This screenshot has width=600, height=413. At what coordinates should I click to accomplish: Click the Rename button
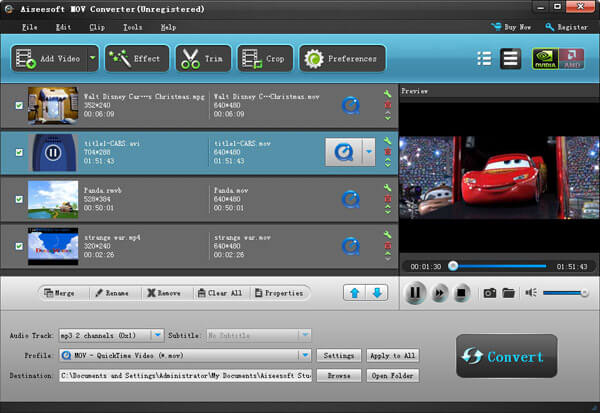click(112, 293)
